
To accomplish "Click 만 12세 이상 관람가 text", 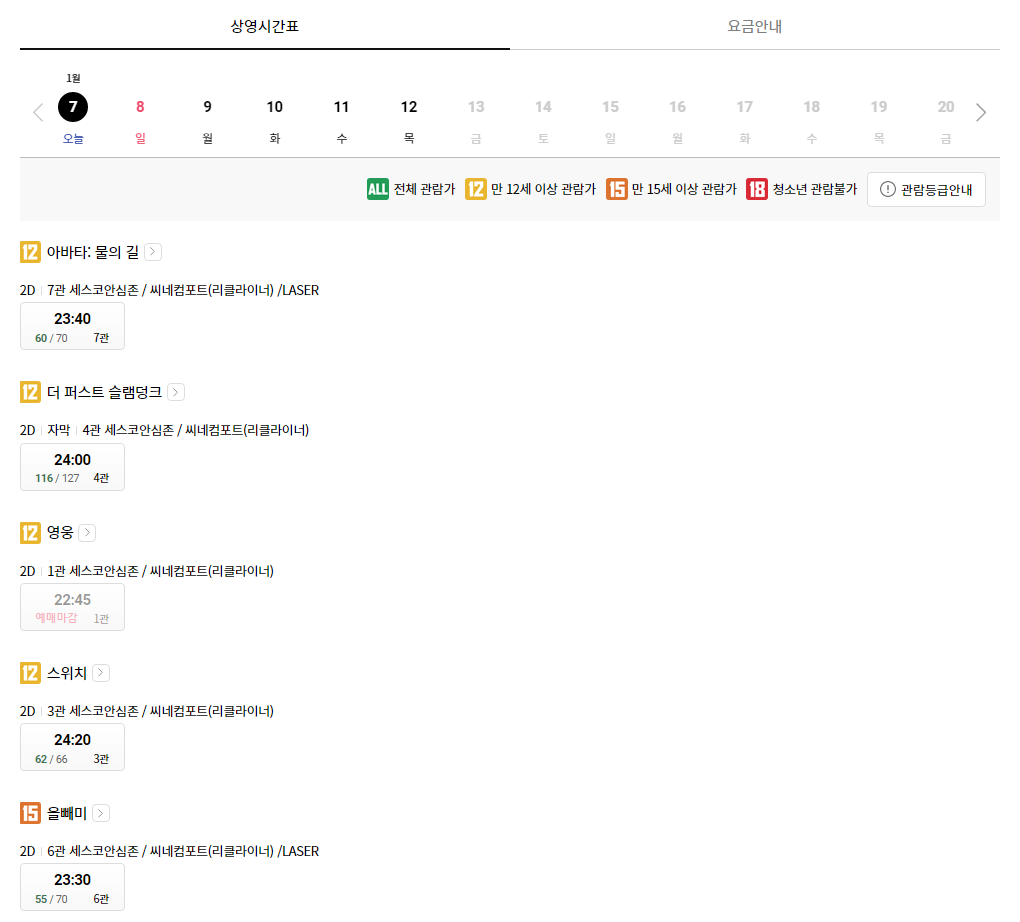I will 543,189.
